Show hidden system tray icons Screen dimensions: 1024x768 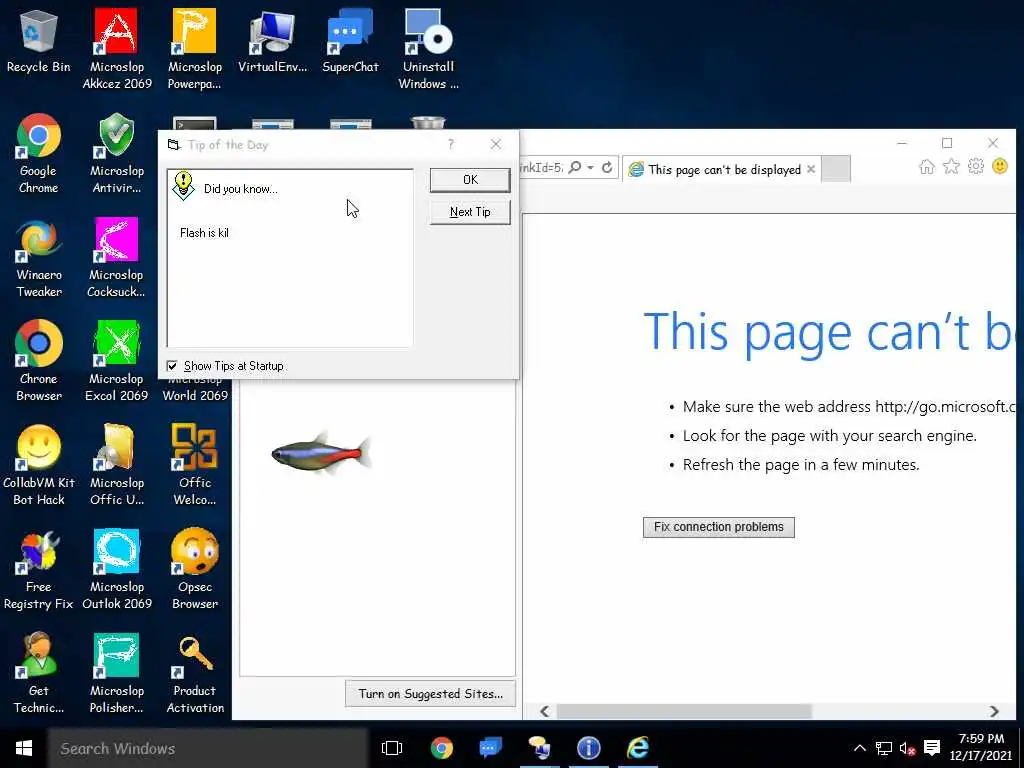tap(860, 748)
